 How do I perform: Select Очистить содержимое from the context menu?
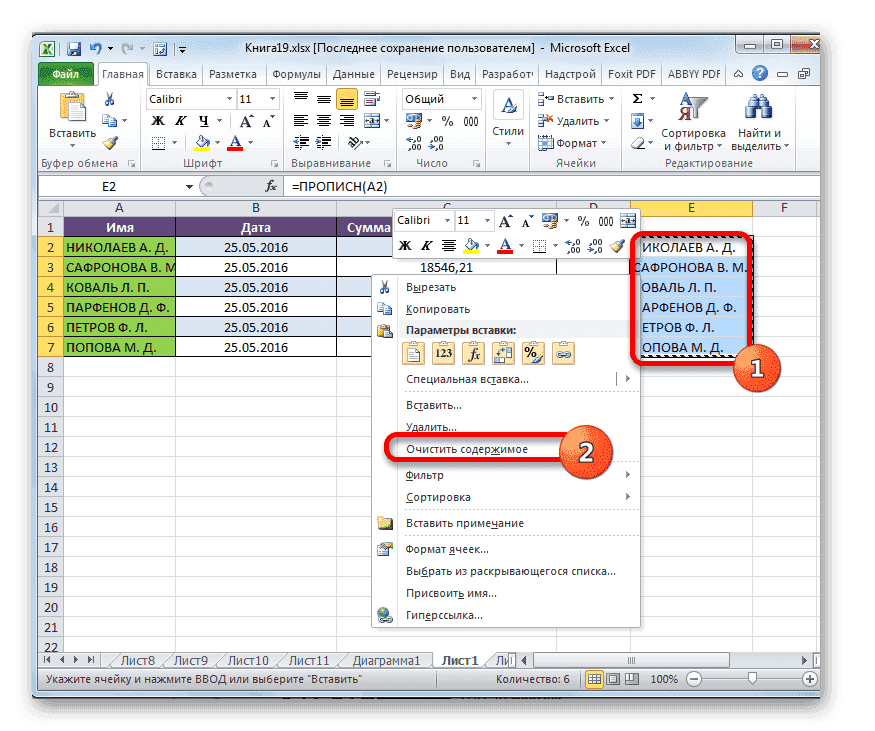[x=466, y=448]
